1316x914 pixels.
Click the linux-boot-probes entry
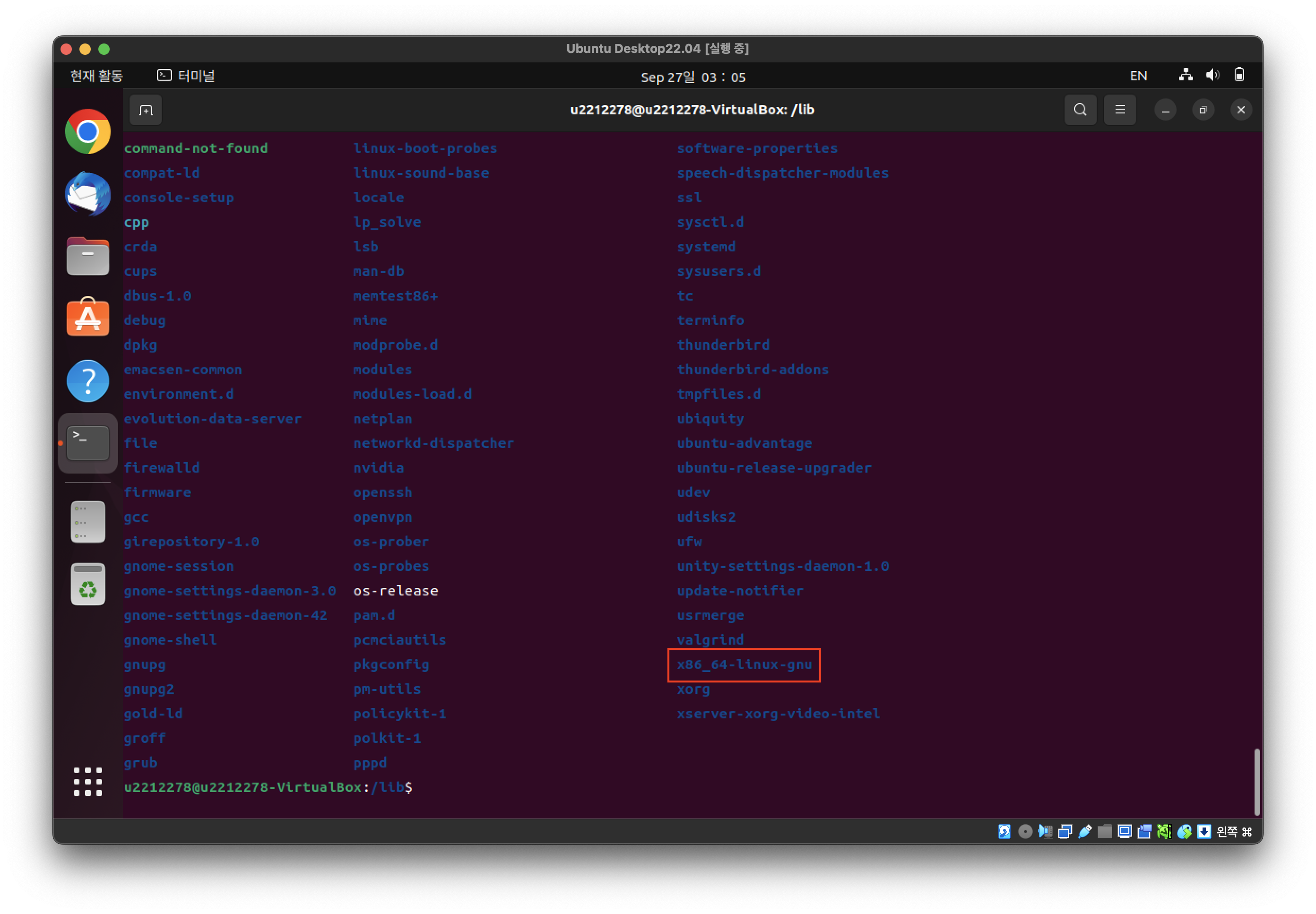click(x=425, y=148)
